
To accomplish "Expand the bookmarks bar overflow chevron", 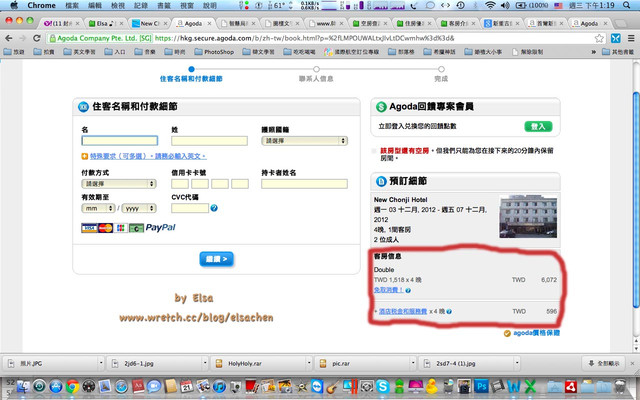I will [x=593, y=52].
